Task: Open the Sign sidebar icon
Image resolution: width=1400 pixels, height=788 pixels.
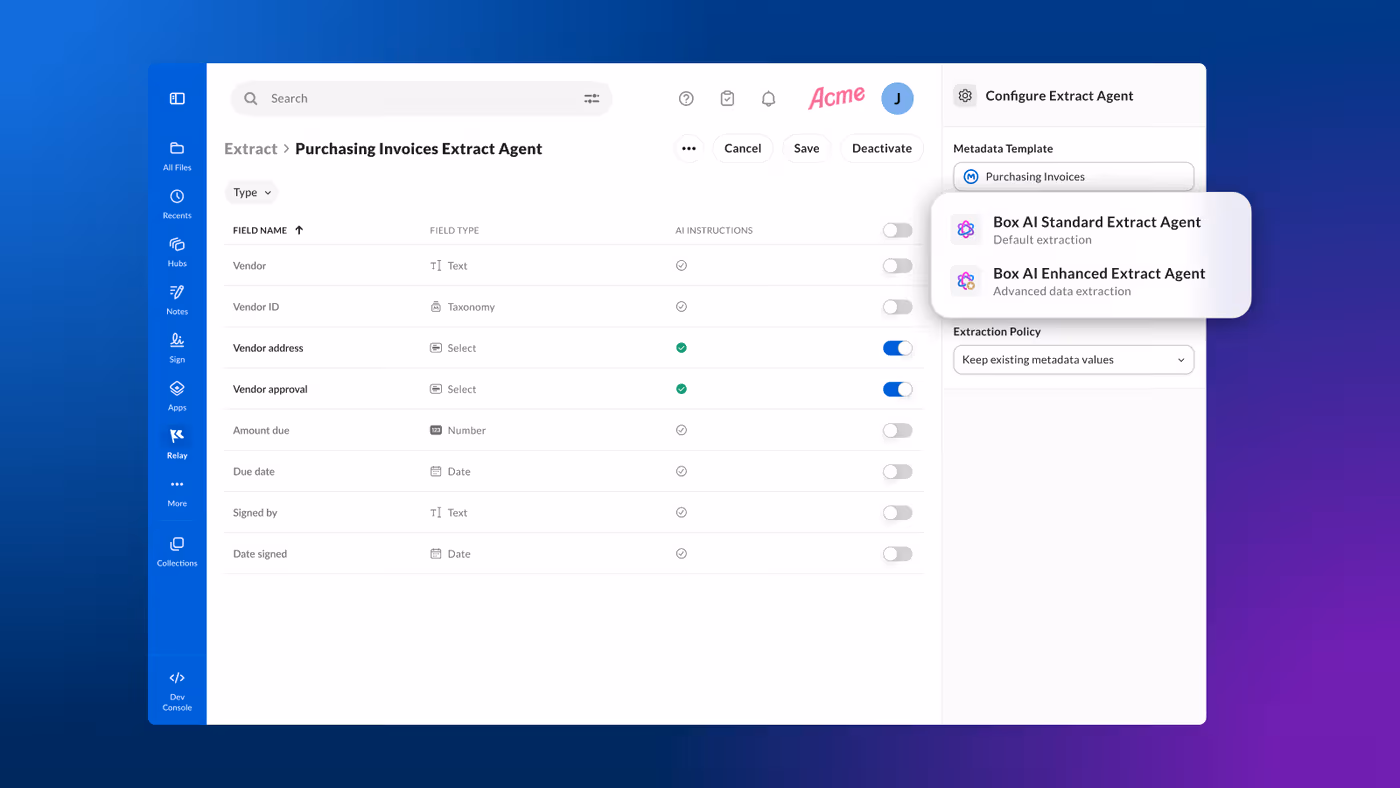Action: 177,347
